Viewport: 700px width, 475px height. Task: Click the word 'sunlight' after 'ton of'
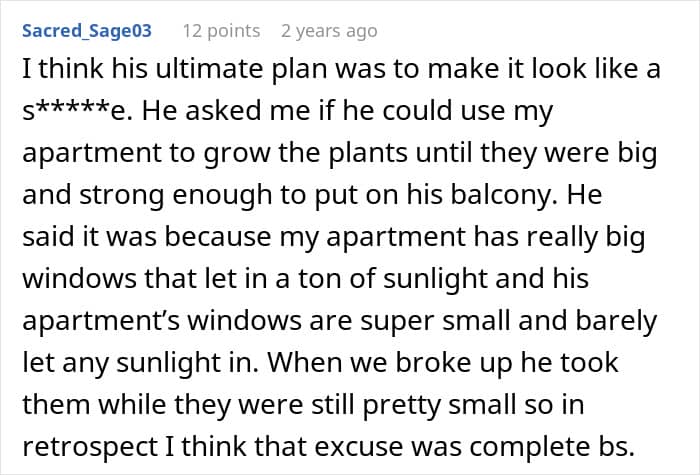[435, 279]
